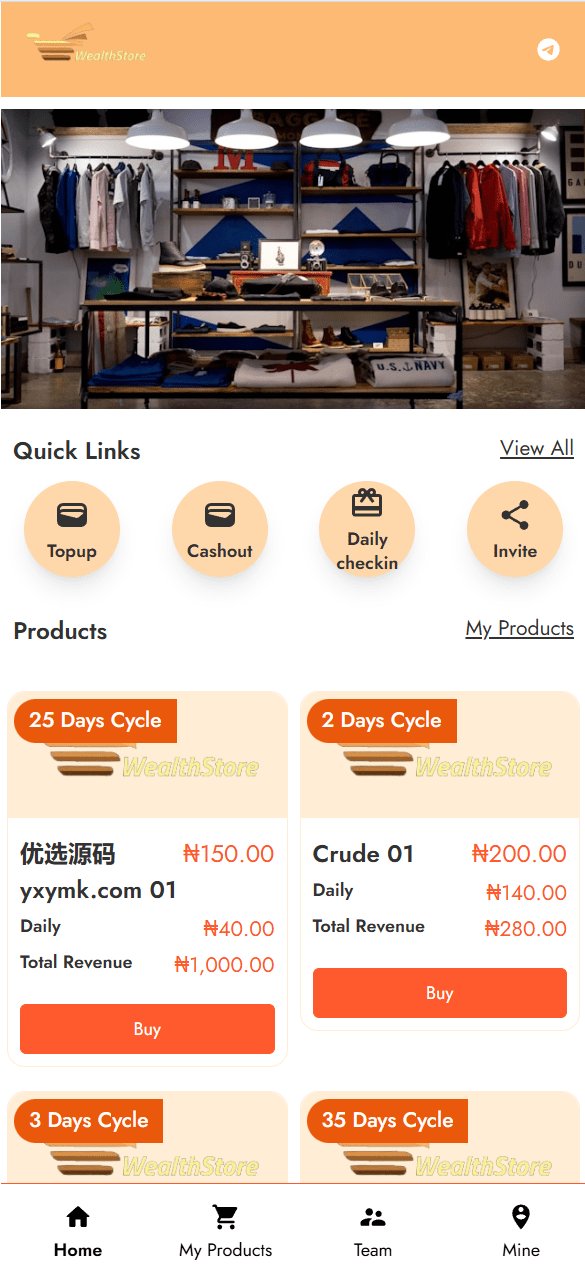Switch to My Products cart tab
This screenshot has width=585, height=1268.
pos(225,1232)
